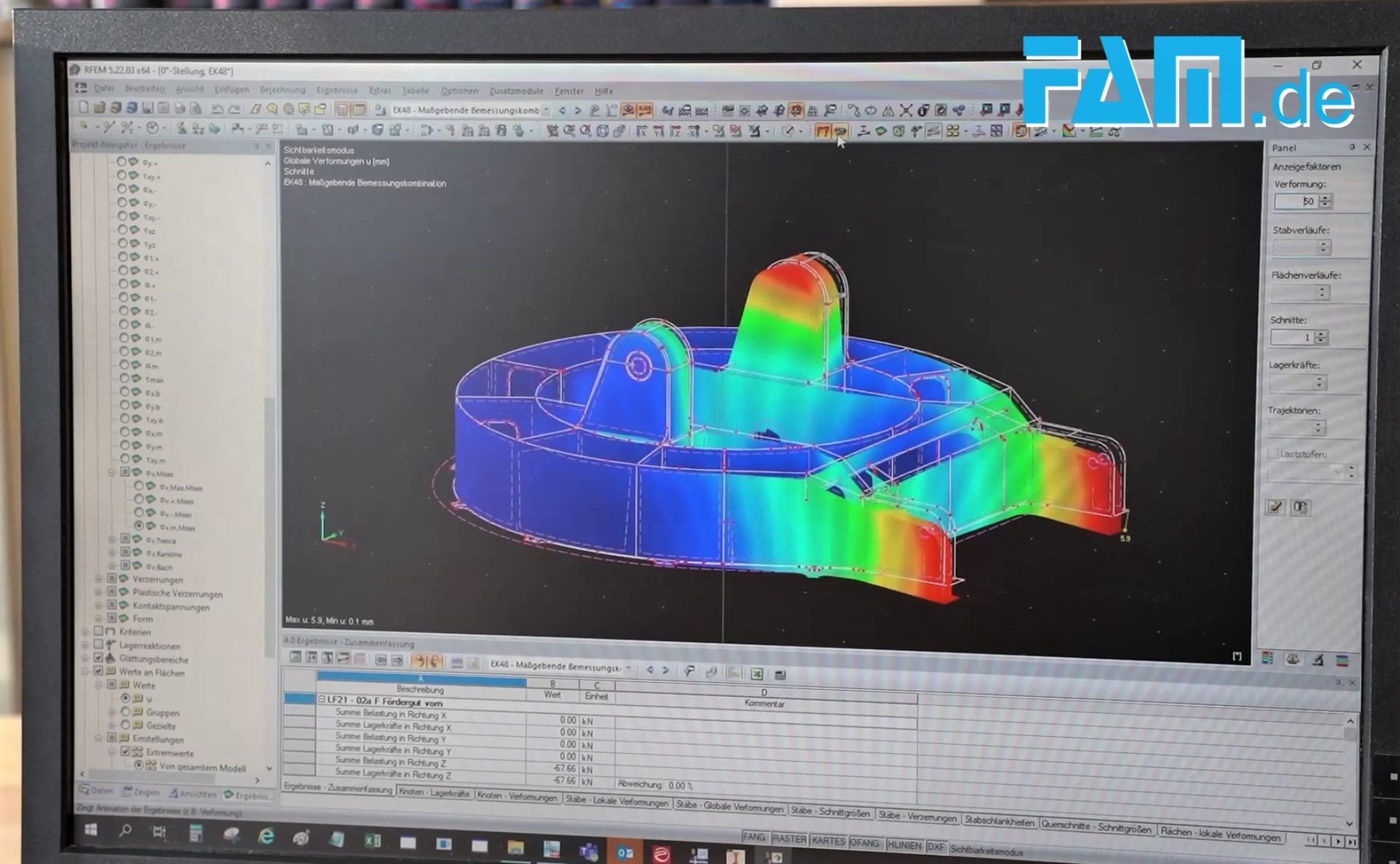Increase the Verformung value using the stepper

1325,198
